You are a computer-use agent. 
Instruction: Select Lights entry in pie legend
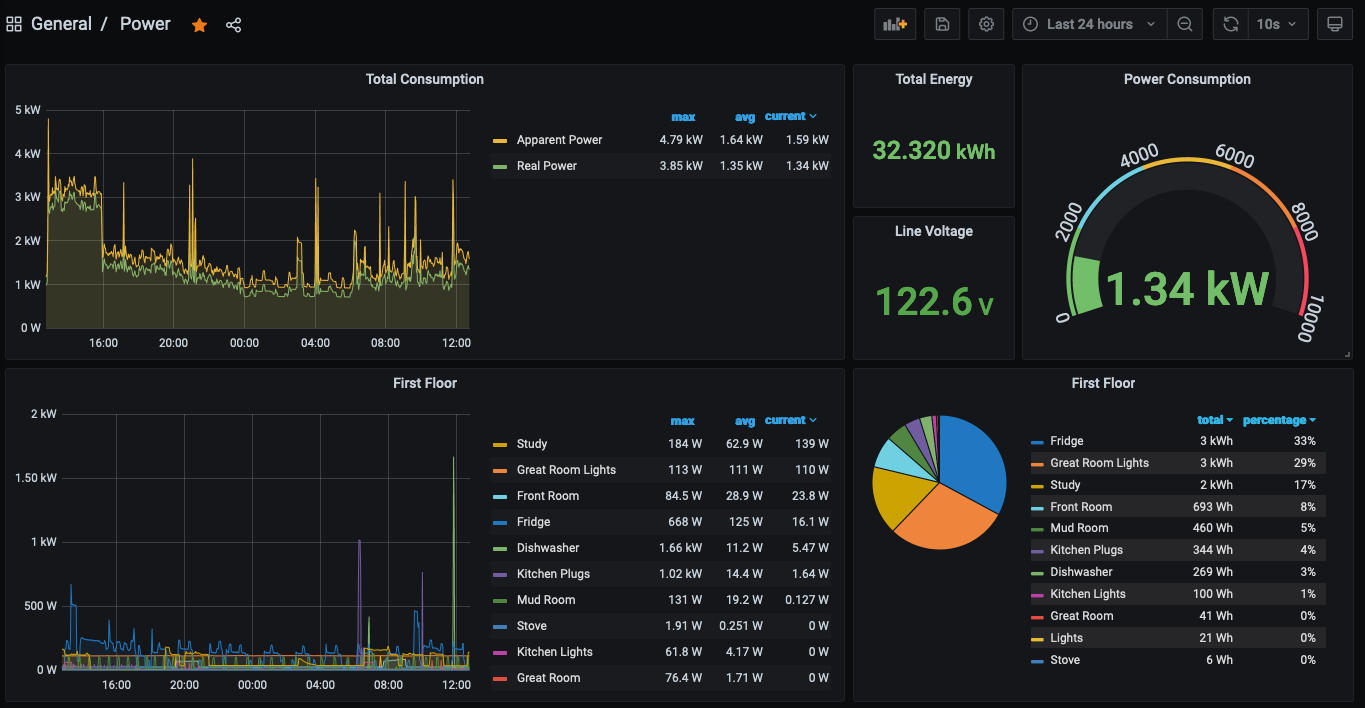[x=1066, y=638]
